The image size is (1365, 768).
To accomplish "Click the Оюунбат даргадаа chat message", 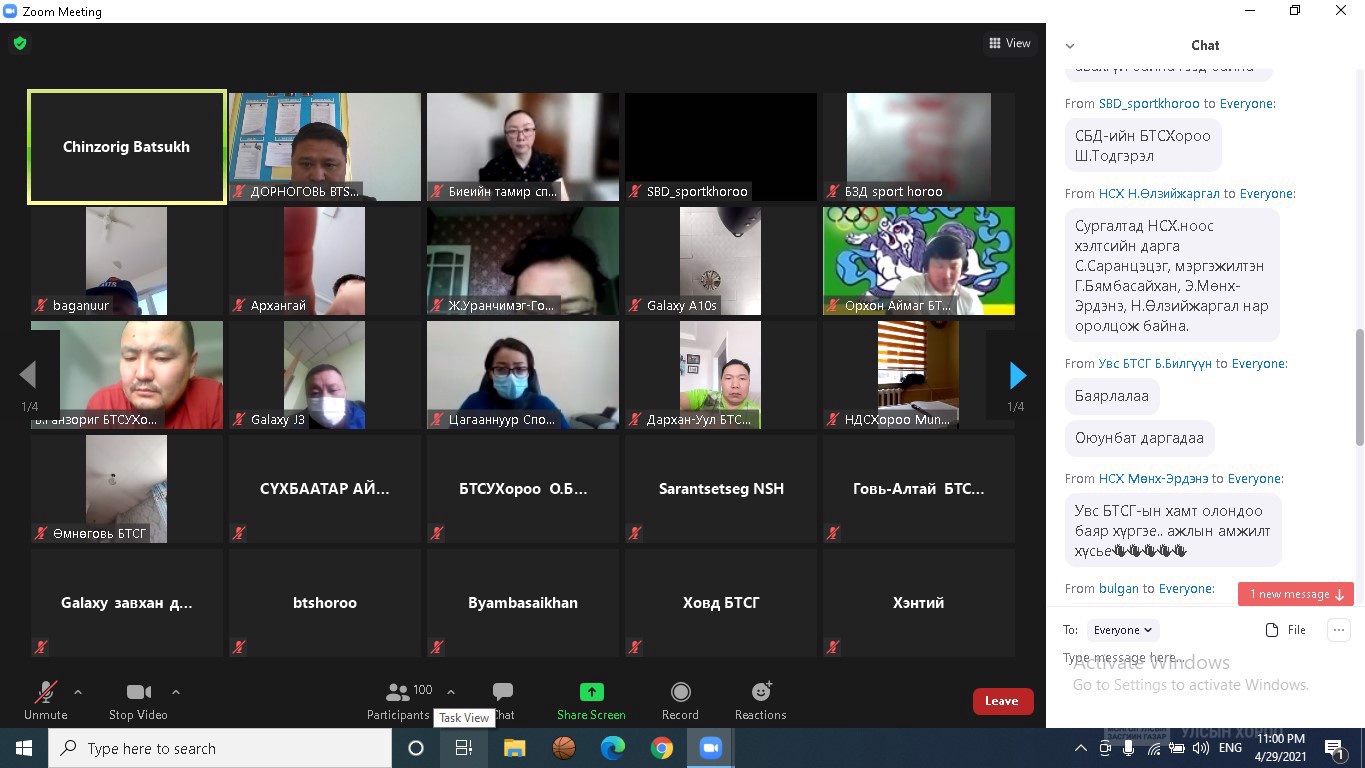I will (1139, 438).
